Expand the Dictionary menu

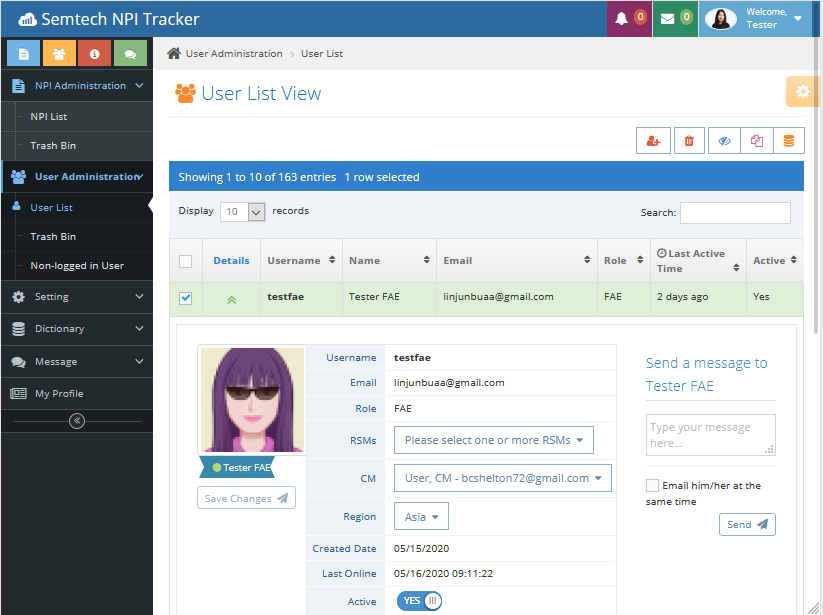(77, 329)
